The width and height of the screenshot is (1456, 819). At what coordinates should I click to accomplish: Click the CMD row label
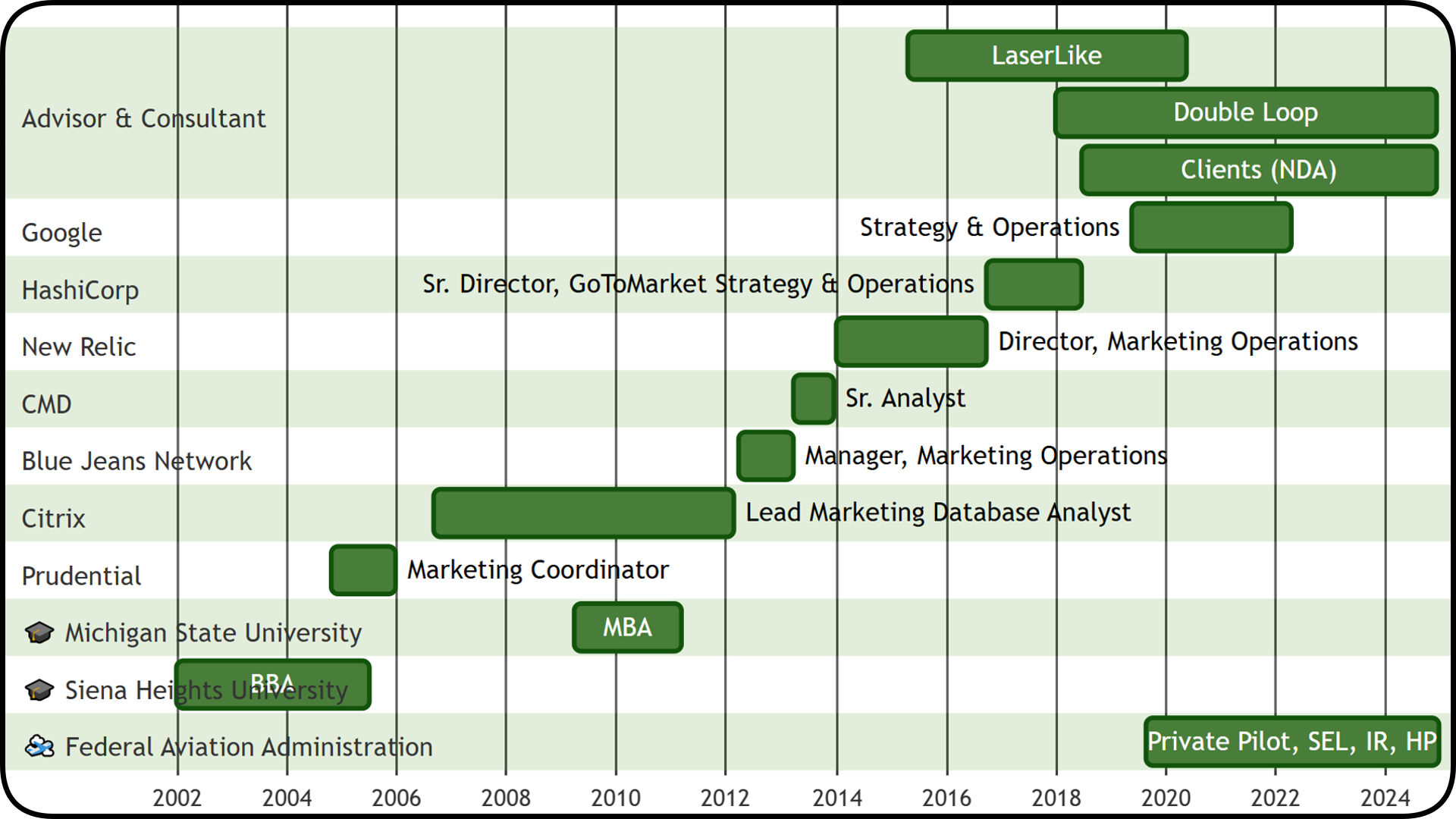(46, 404)
